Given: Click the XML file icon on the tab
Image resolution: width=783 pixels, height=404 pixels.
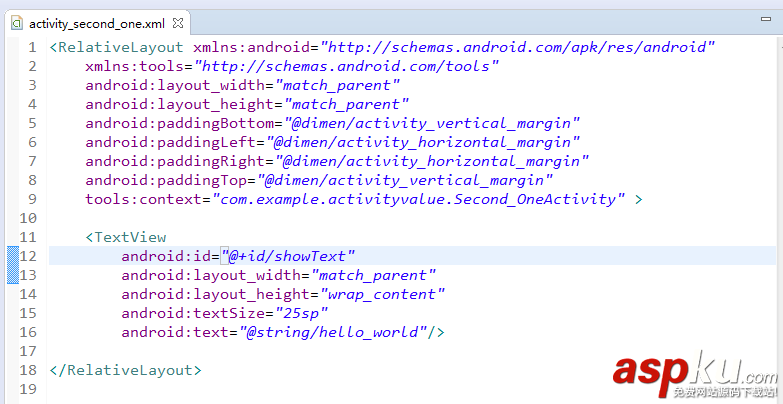Looking at the screenshot, I should click(x=17, y=23).
